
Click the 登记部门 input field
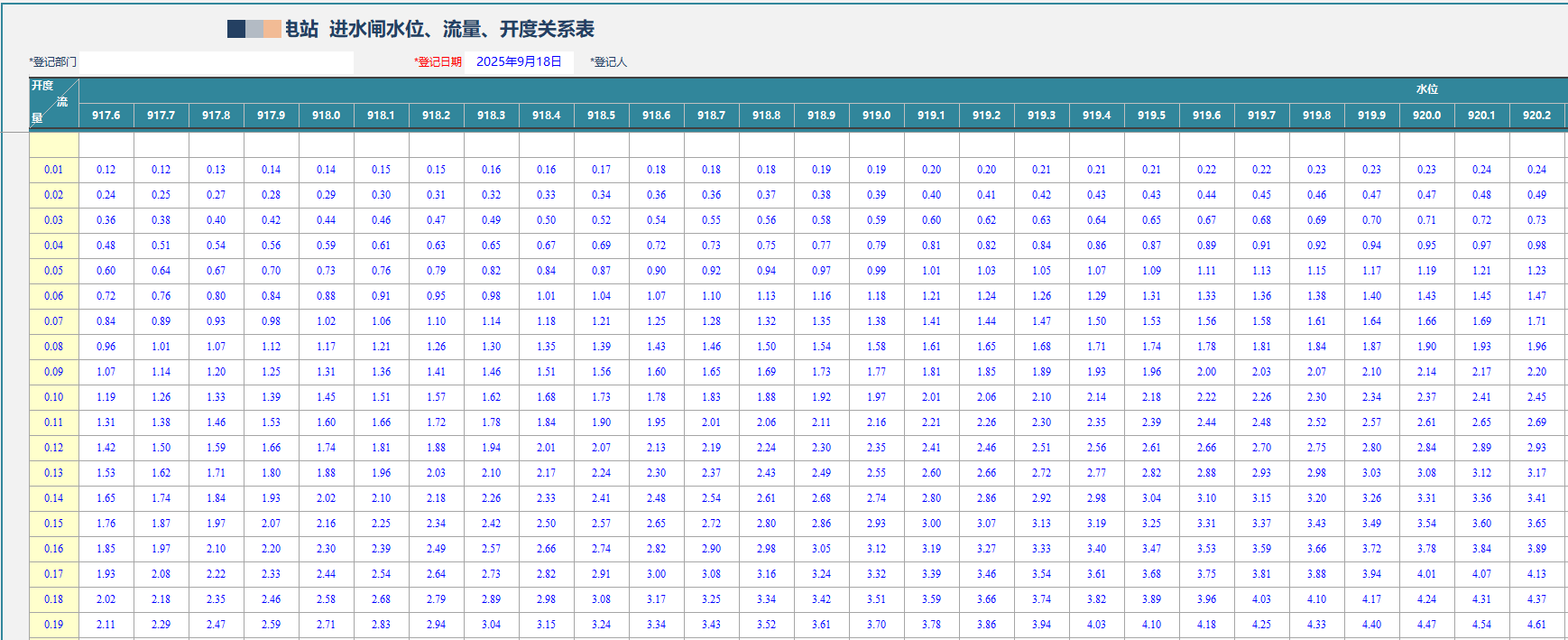(x=216, y=62)
